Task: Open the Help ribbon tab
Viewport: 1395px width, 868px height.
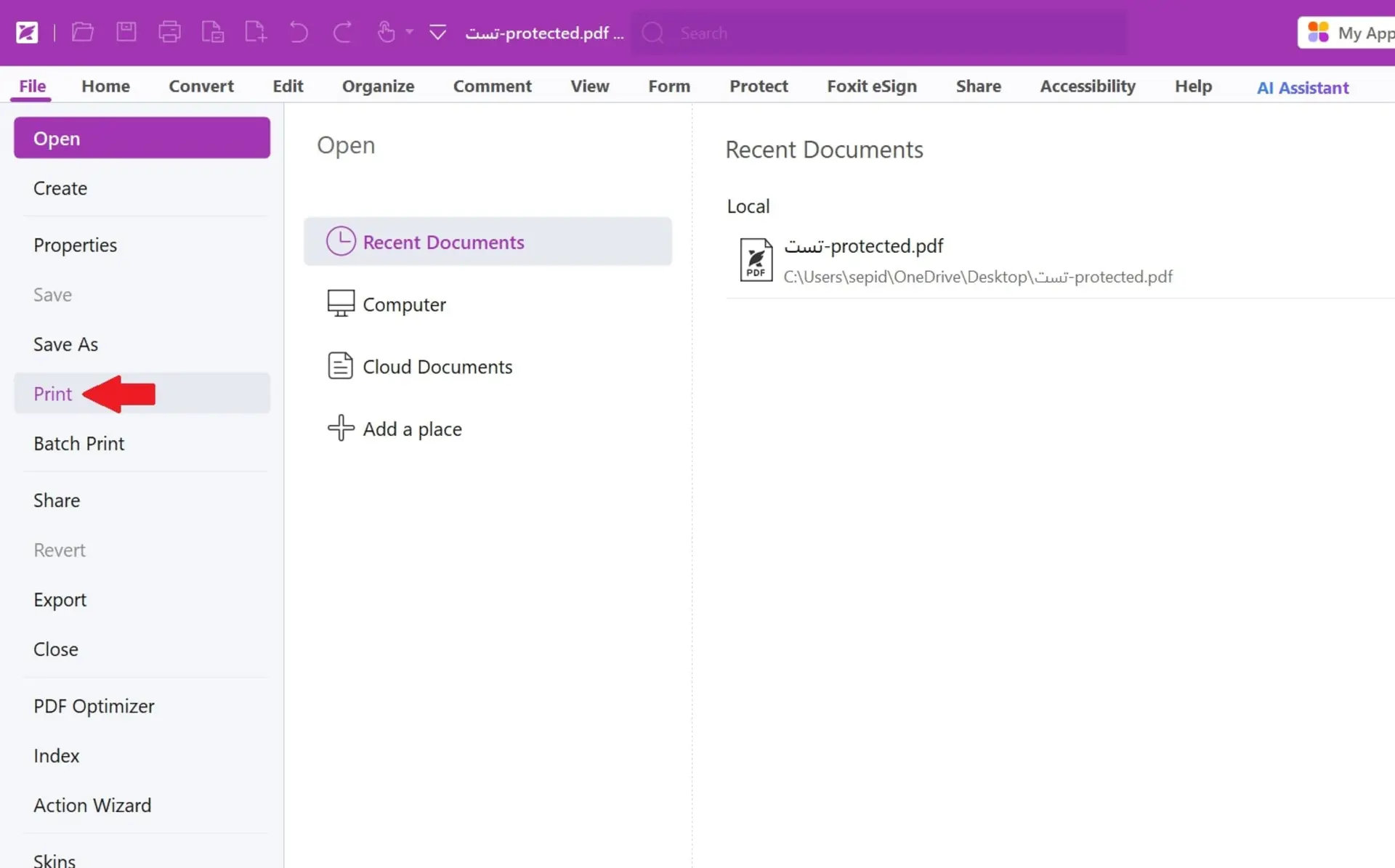Action: point(1193,86)
